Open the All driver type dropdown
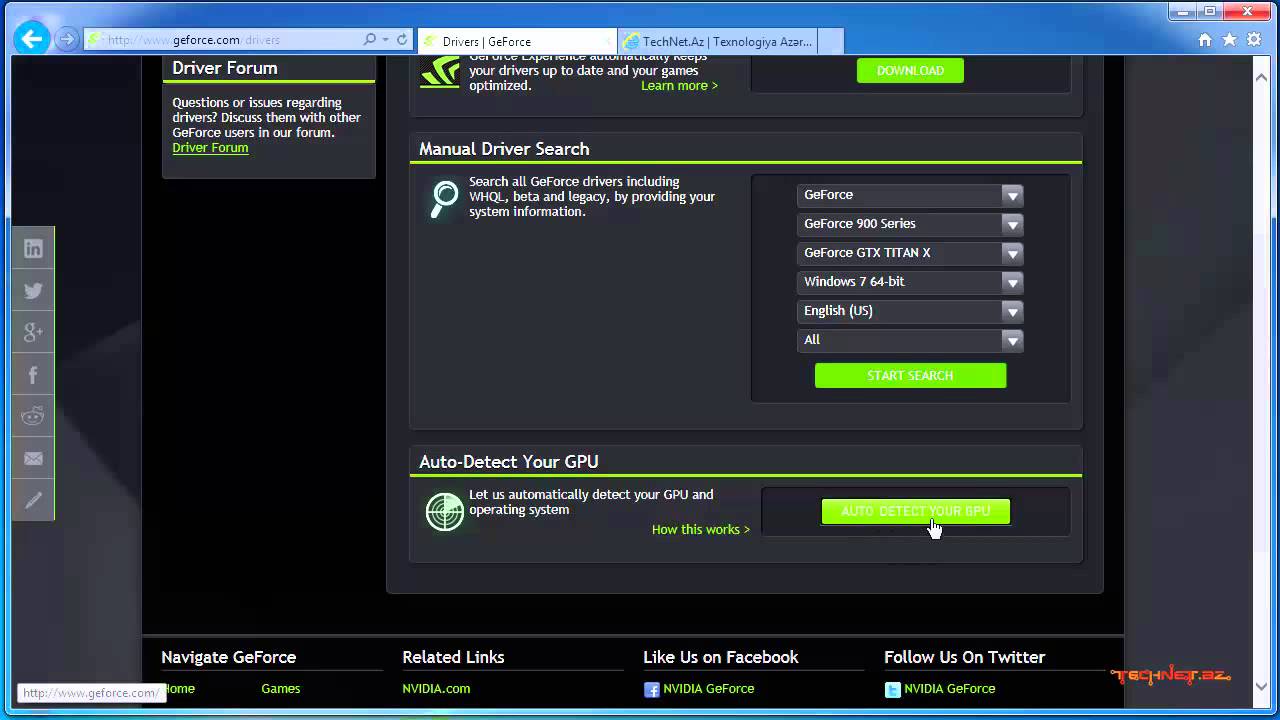The height and width of the screenshot is (720, 1280). coord(910,340)
